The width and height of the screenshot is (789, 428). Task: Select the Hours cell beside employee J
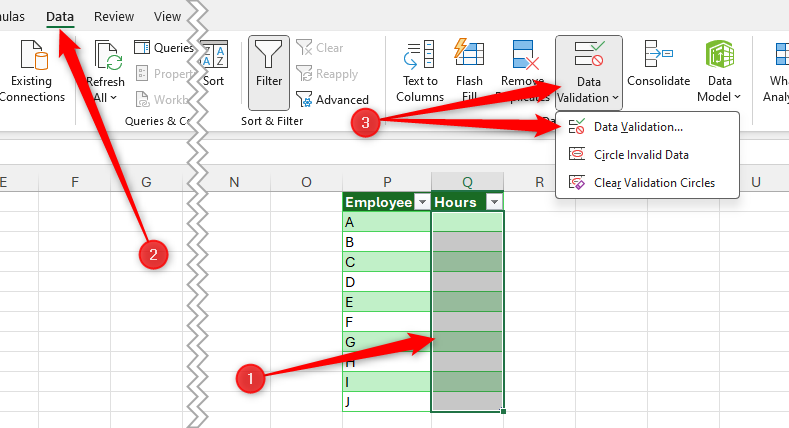coord(467,401)
